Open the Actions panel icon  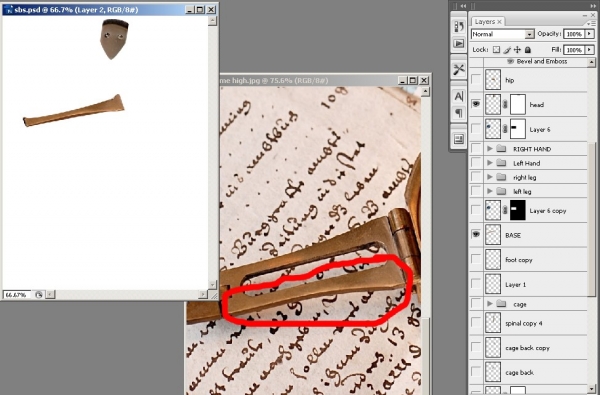tap(458, 44)
